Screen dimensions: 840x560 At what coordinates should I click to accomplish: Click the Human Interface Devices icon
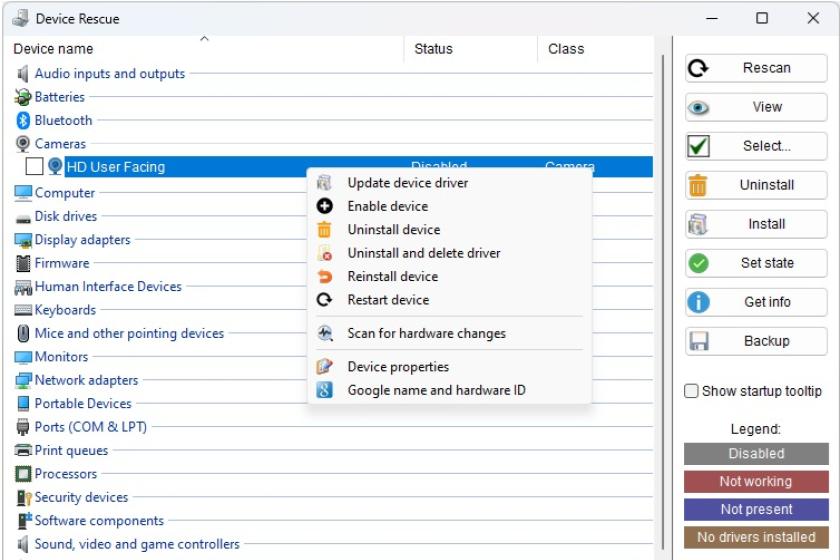coord(23,287)
